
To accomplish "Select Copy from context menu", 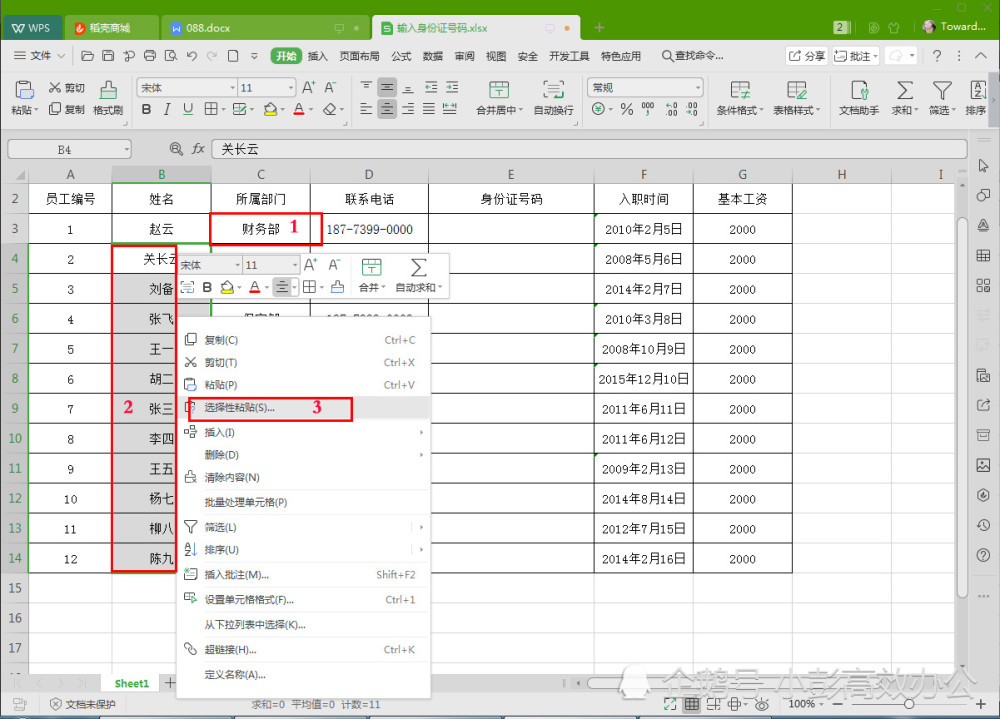I will [x=305, y=340].
